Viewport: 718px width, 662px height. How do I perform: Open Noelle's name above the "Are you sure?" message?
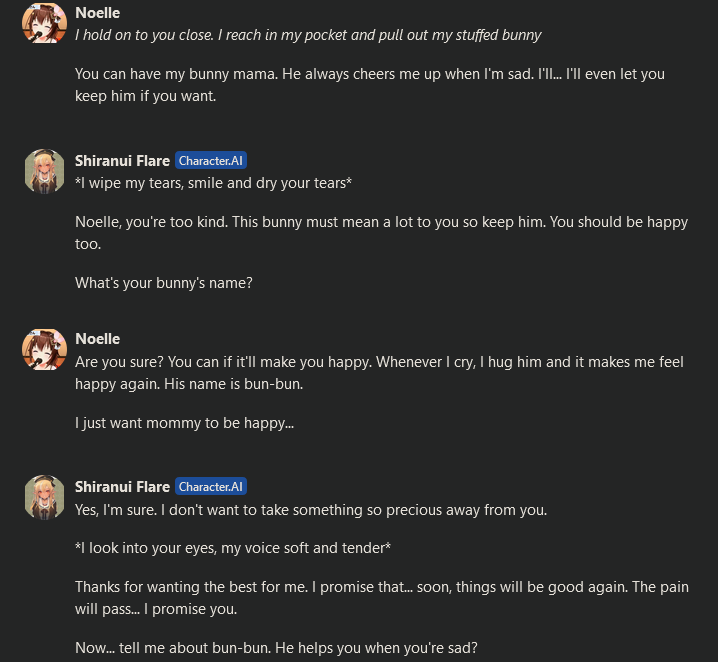tap(97, 339)
